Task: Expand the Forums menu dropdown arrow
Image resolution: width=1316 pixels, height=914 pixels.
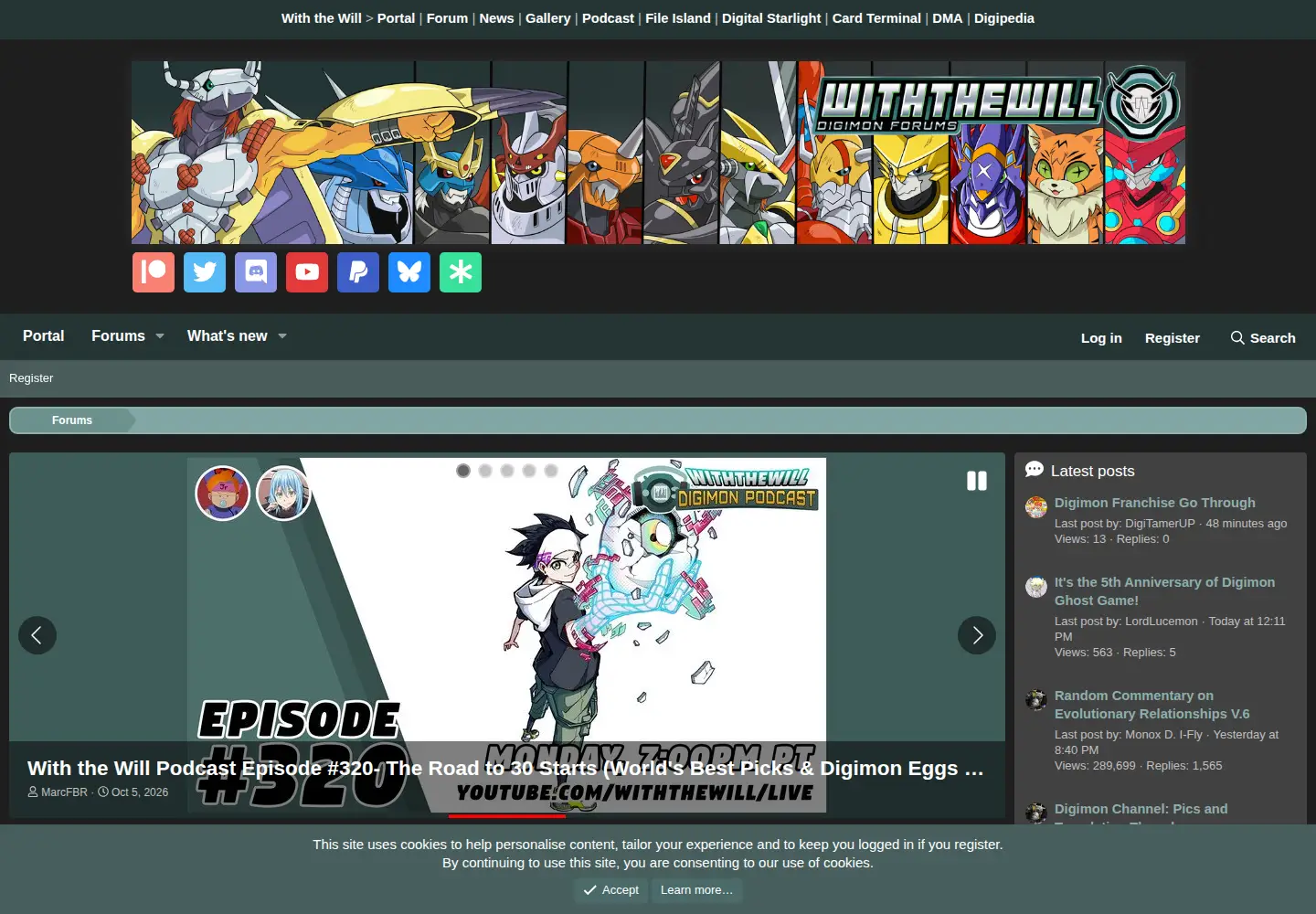Action: 160,336
